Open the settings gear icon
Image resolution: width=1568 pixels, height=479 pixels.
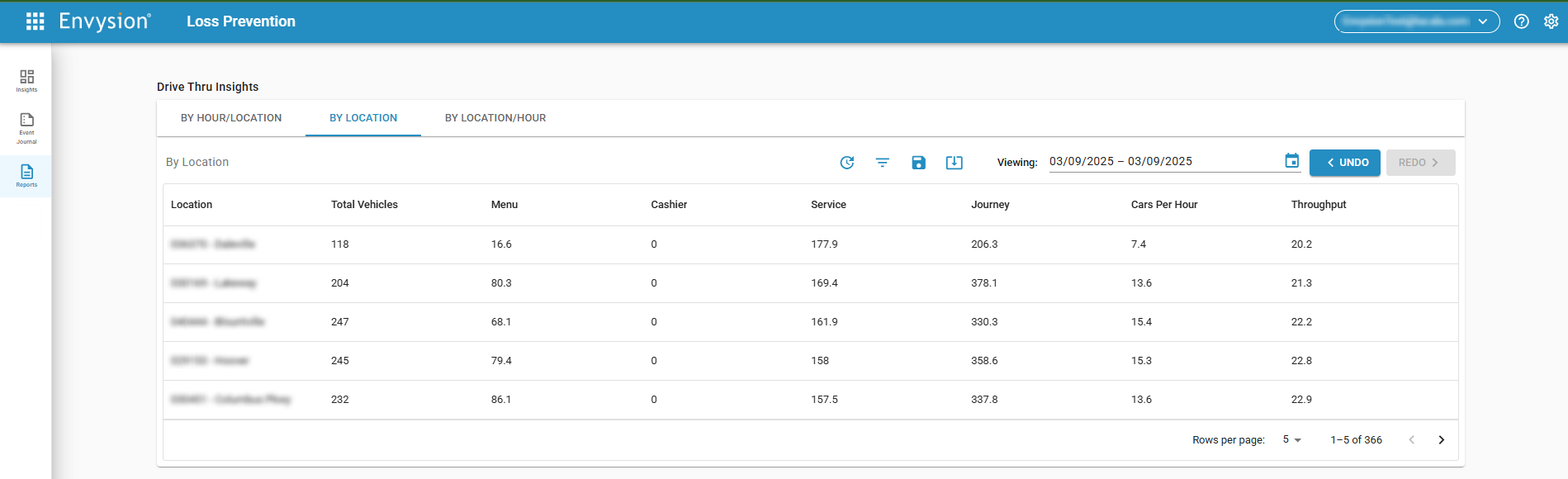point(1551,21)
